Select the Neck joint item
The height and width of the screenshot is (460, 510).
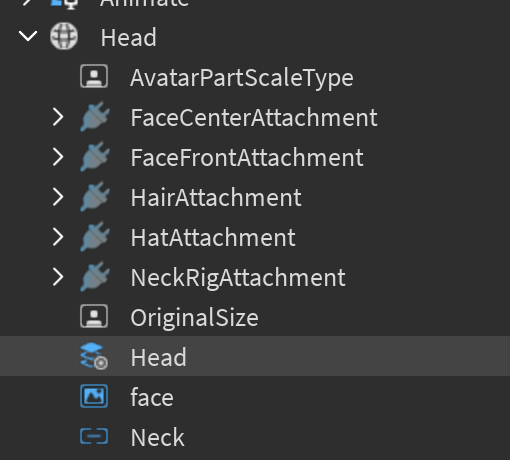[157, 437]
